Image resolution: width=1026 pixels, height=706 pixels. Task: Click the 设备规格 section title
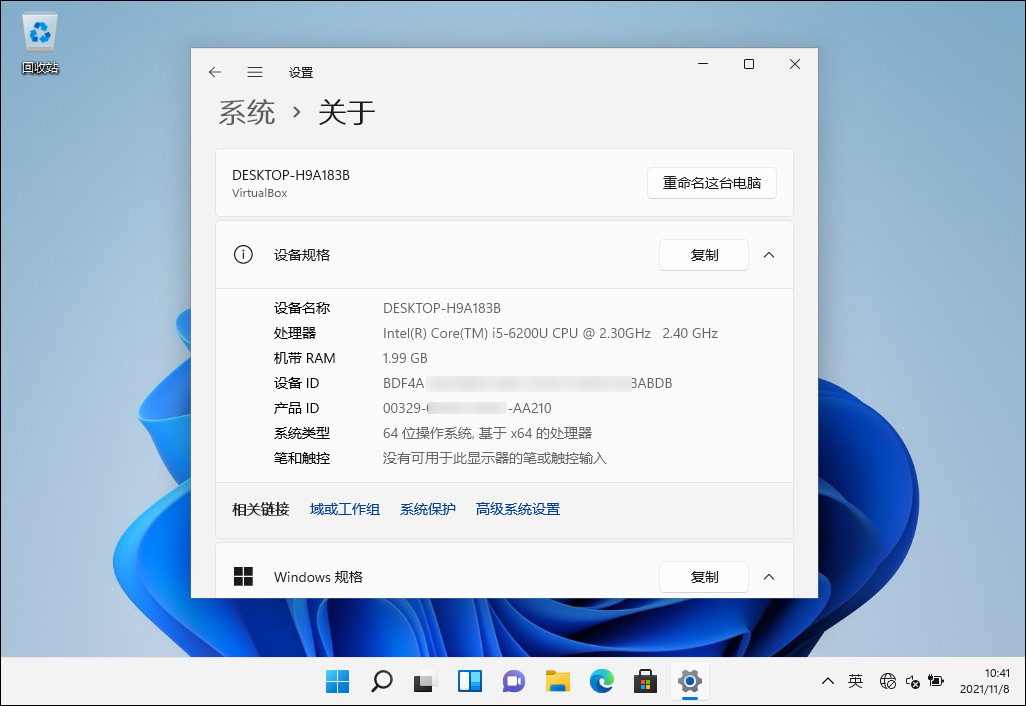302,255
